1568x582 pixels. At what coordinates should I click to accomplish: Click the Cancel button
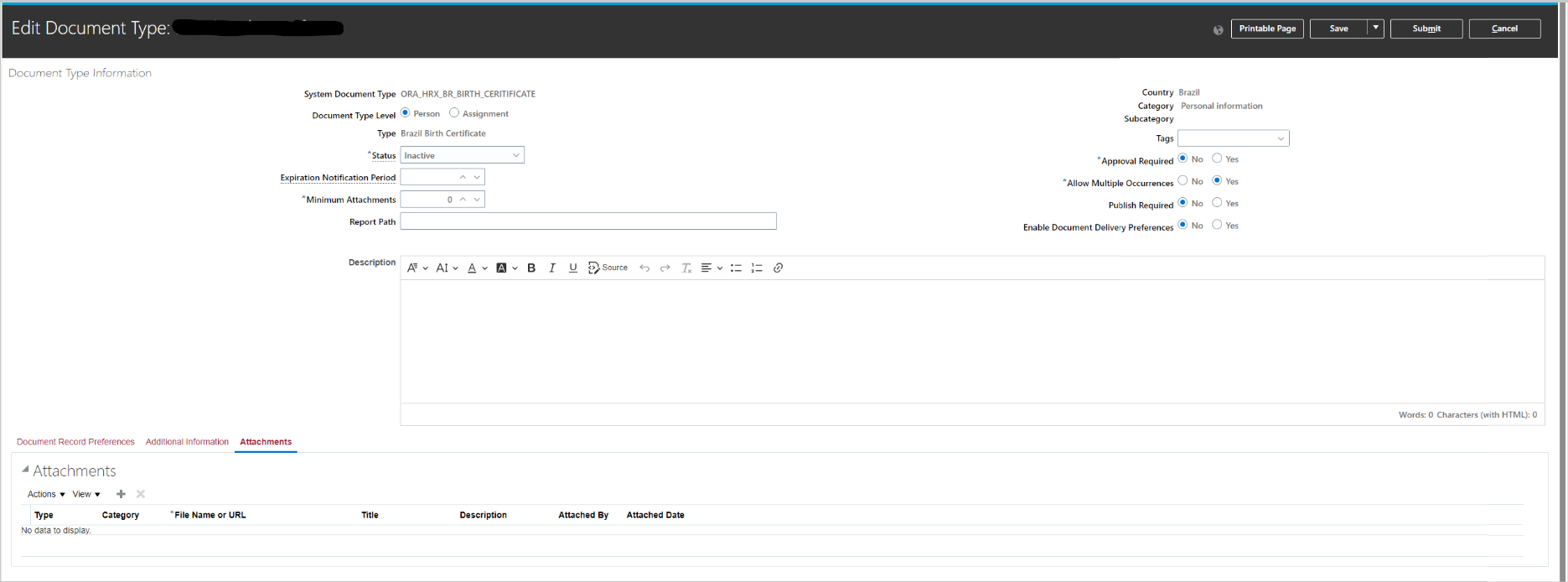[x=1504, y=29]
